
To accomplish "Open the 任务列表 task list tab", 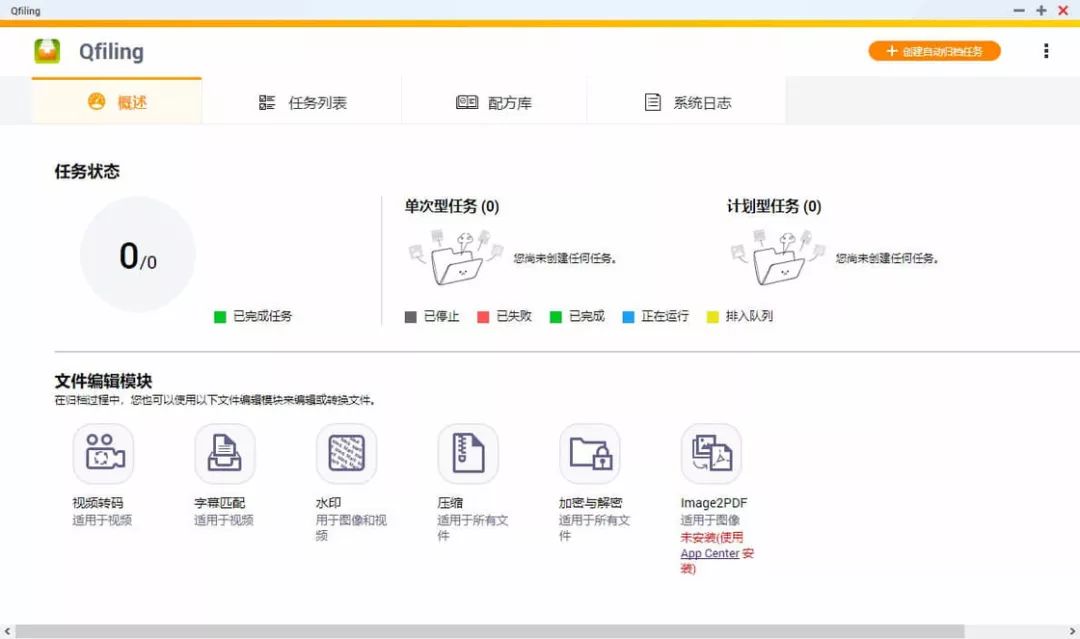I will pos(302,103).
